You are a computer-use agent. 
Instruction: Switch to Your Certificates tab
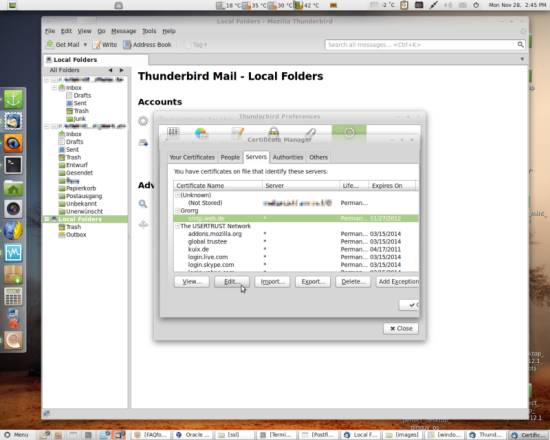[x=192, y=157]
